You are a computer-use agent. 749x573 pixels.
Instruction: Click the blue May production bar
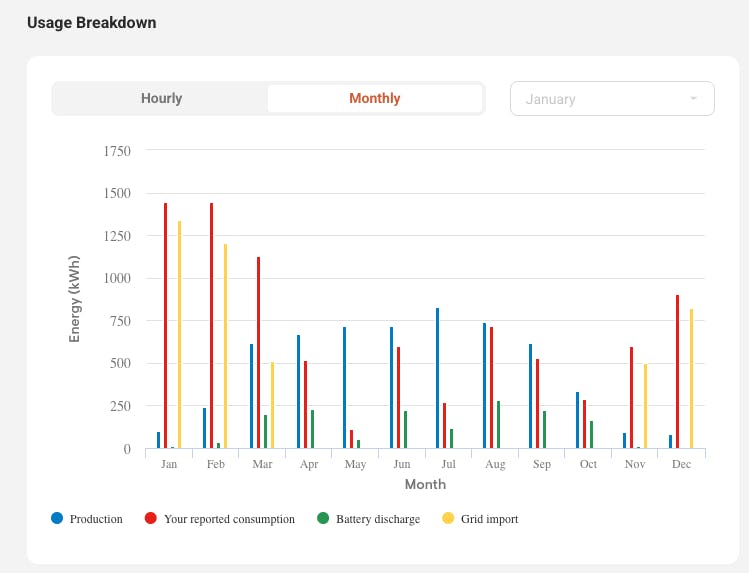coord(344,387)
